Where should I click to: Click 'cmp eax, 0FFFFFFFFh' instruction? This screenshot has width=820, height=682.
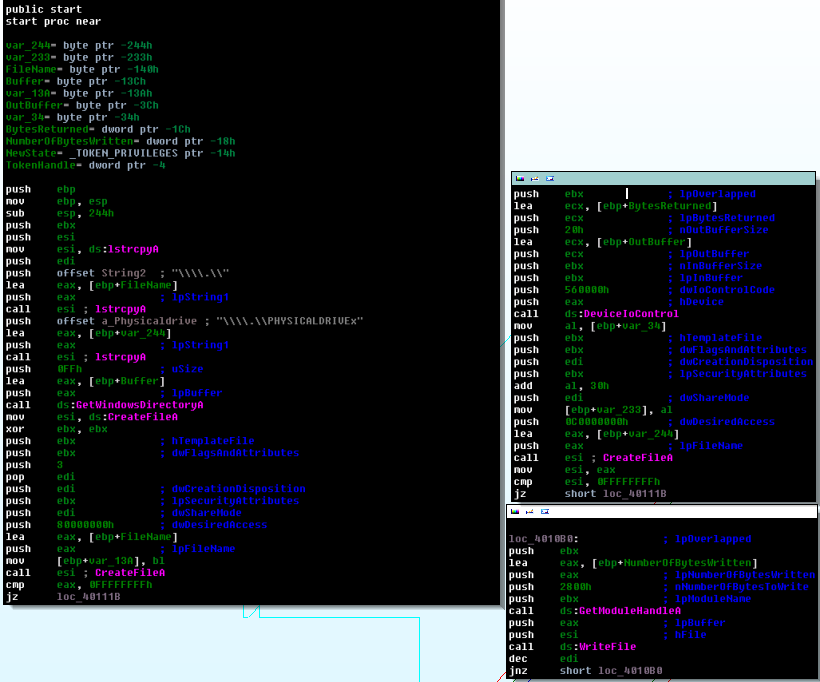(x=79, y=586)
